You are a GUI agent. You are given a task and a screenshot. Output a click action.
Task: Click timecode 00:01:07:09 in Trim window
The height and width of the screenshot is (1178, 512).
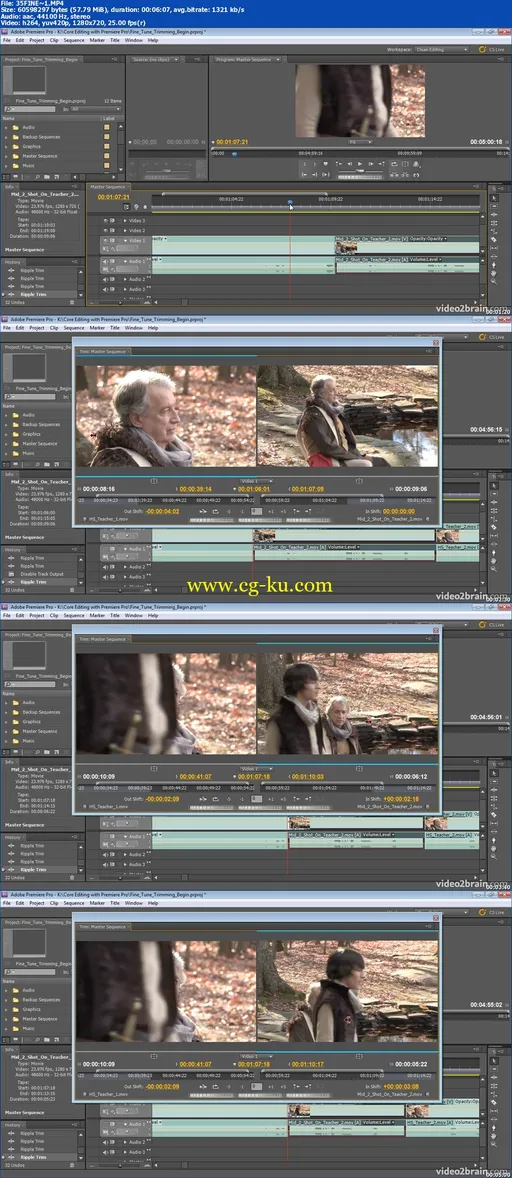pos(308,489)
